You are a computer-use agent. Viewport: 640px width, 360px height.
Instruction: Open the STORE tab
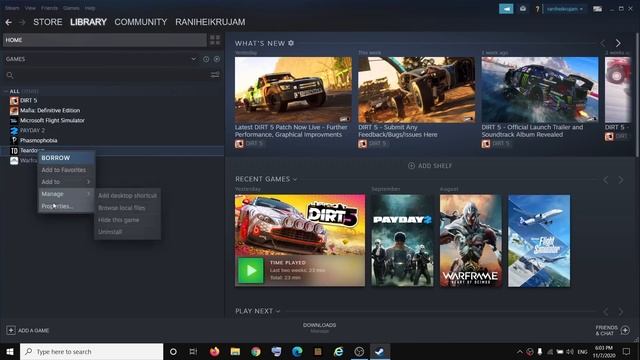tap(48, 22)
